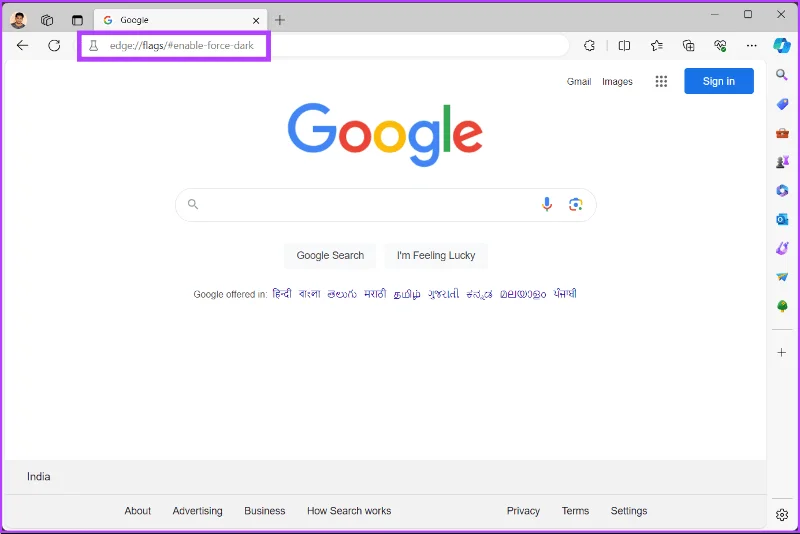Open sidebar Designer purple icon
This screenshot has width=800, height=534.
(782, 248)
